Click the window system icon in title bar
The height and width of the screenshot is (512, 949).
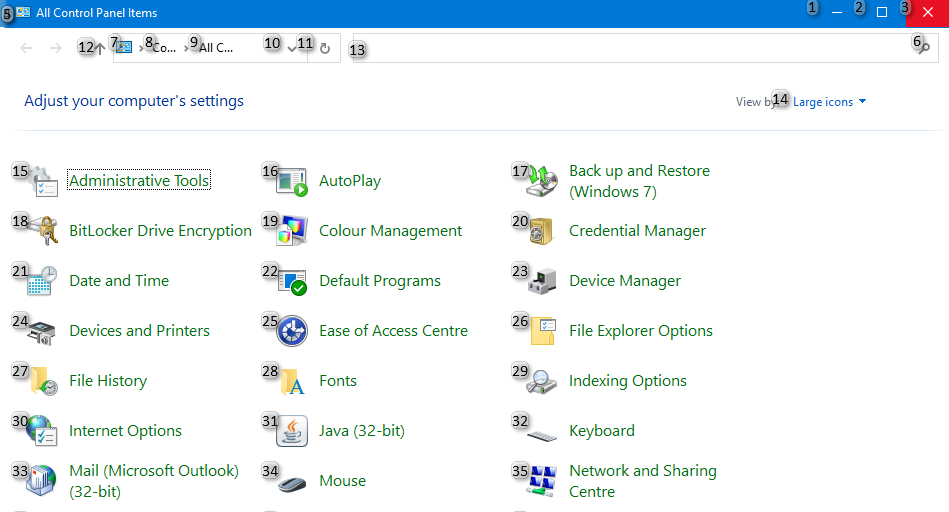(x=23, y=13)
